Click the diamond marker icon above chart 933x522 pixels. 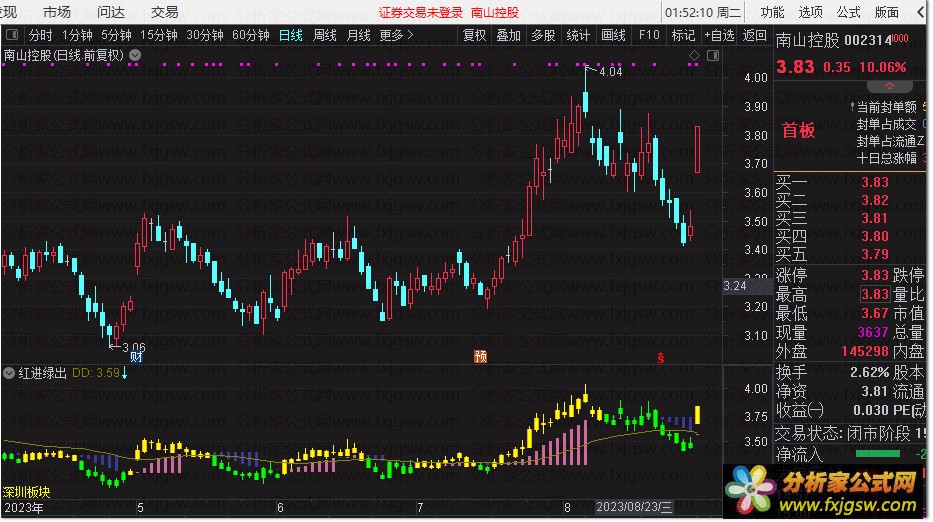(x=694, y=55)
